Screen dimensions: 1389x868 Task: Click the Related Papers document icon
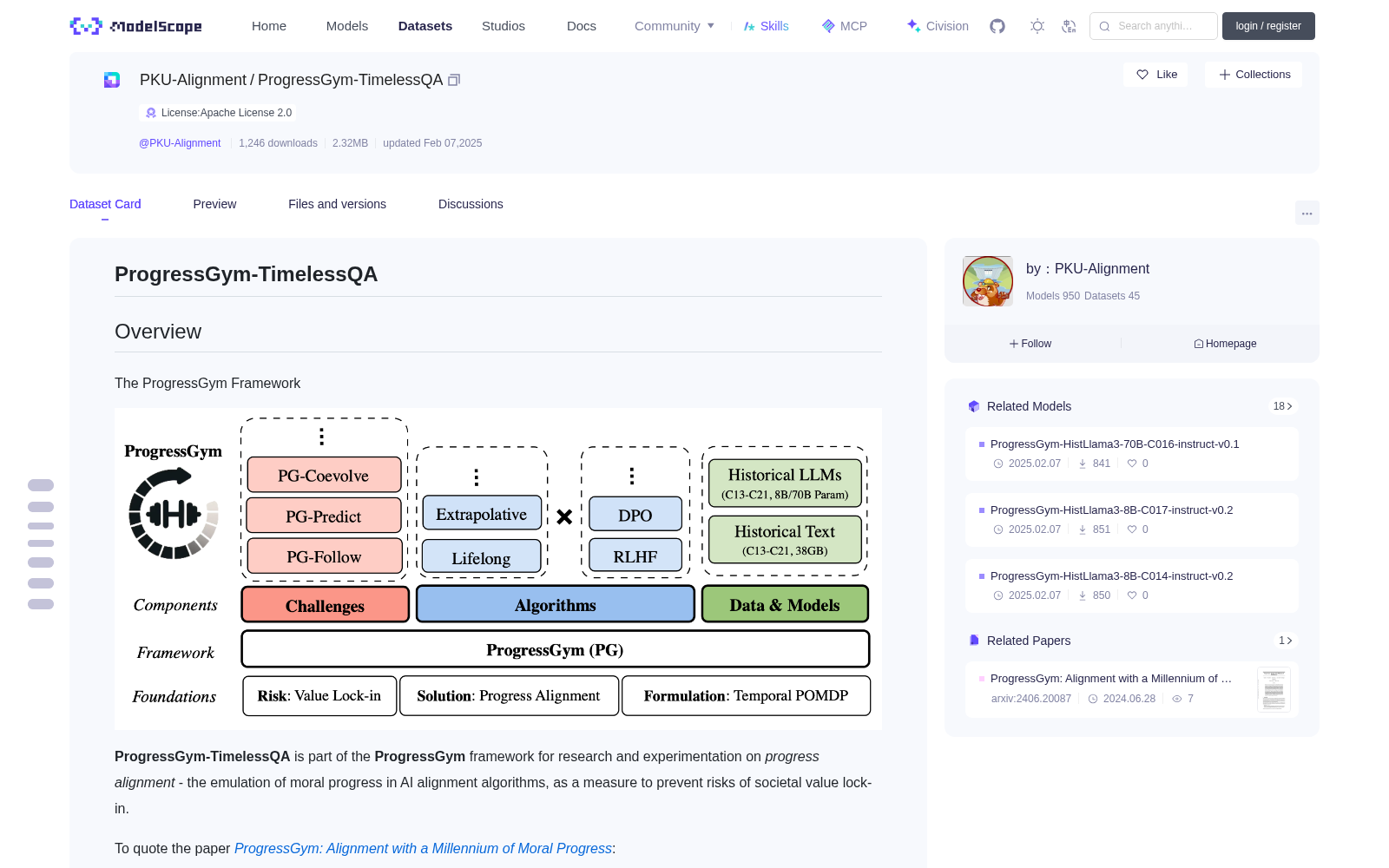tap(974, 641)
